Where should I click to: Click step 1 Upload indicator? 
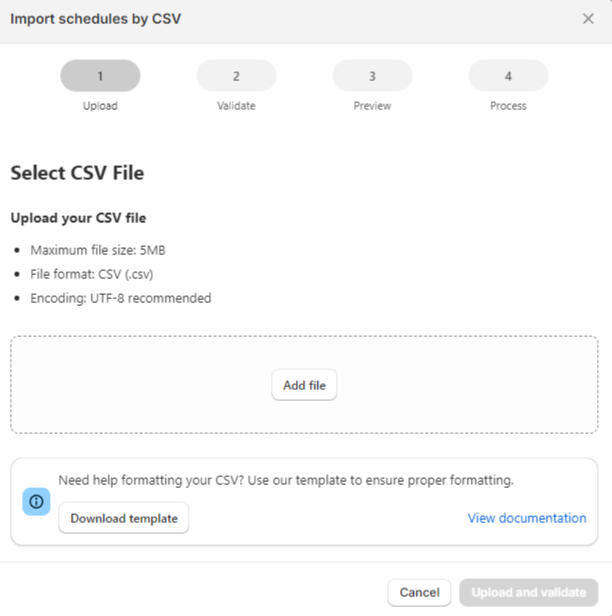100,76
